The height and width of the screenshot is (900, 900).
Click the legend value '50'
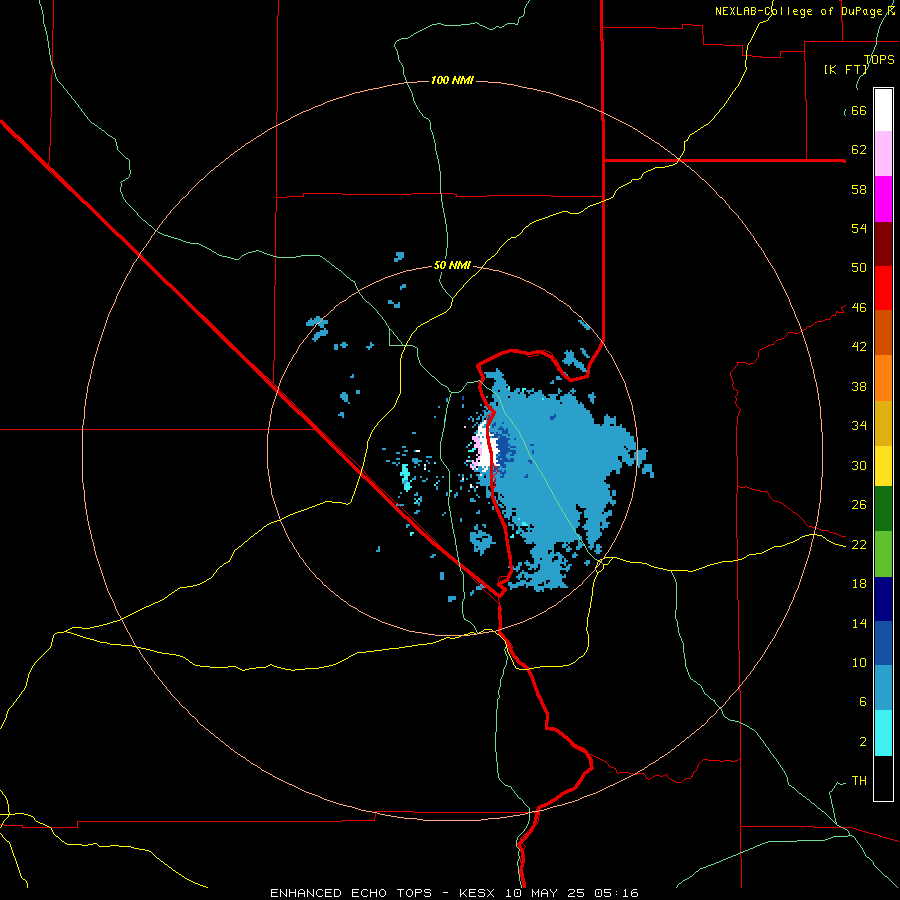coord(859,268)
